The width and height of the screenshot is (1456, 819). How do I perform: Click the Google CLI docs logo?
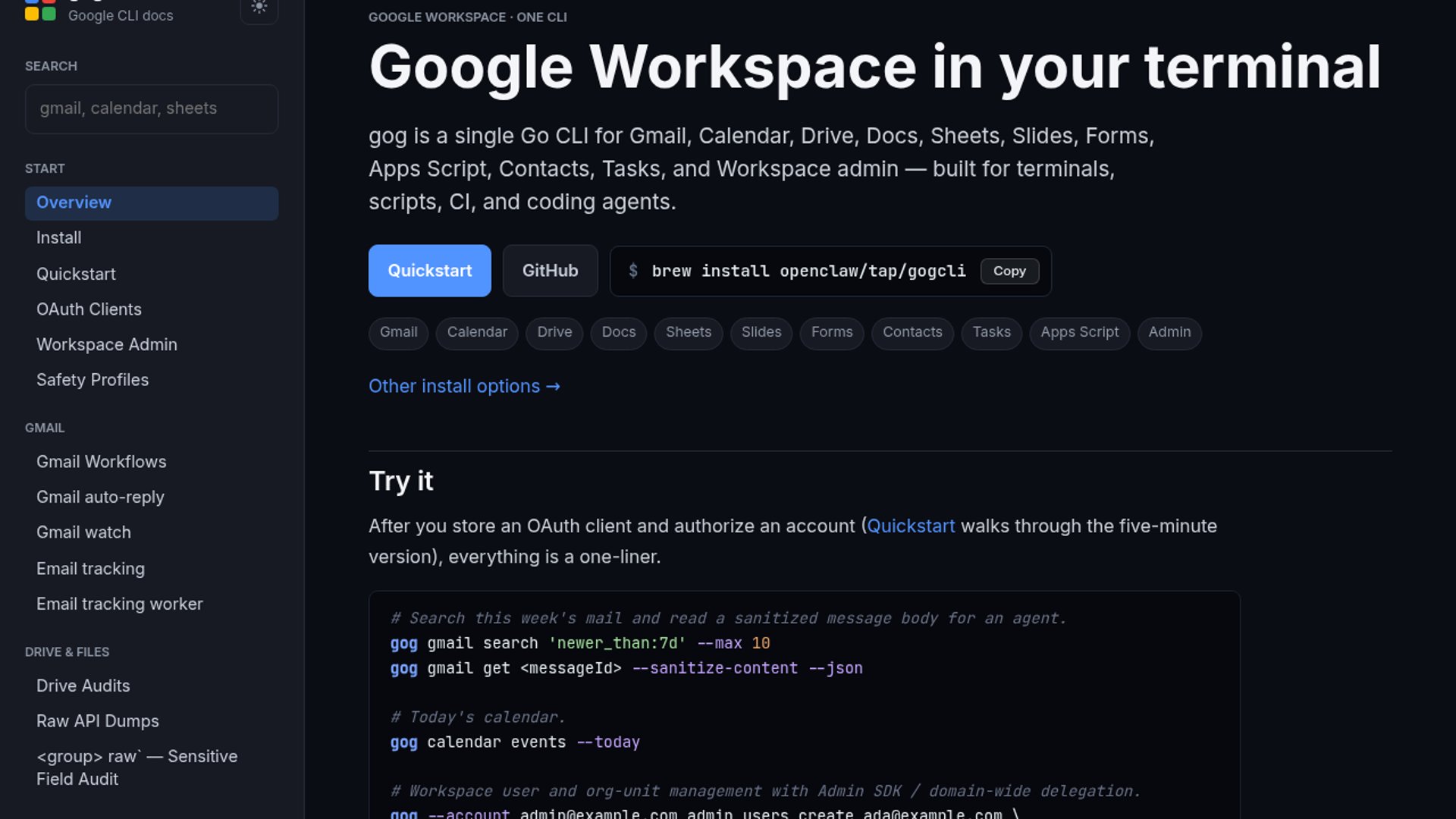(40, 11)
